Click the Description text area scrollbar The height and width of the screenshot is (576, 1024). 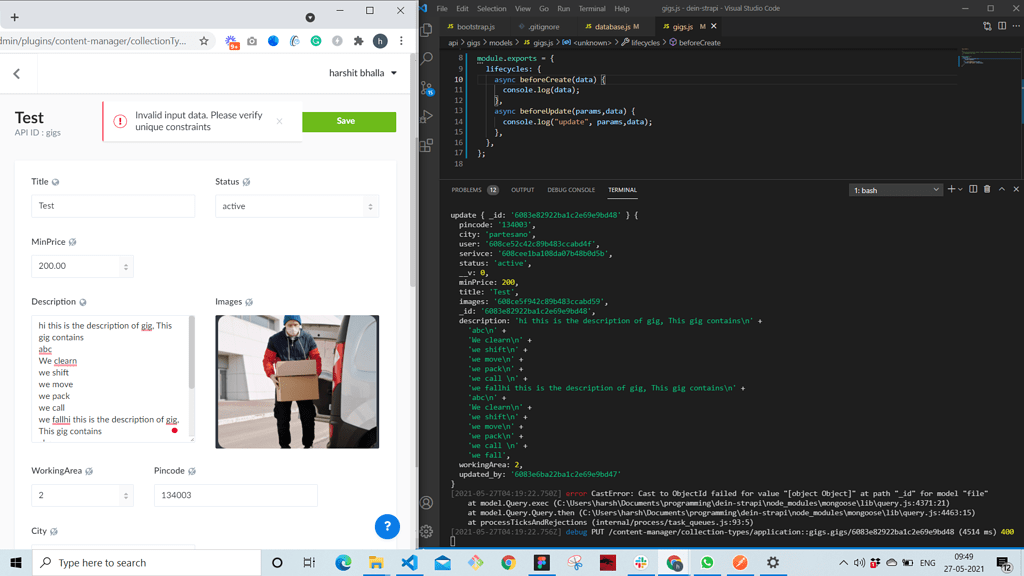coord(191,353)
